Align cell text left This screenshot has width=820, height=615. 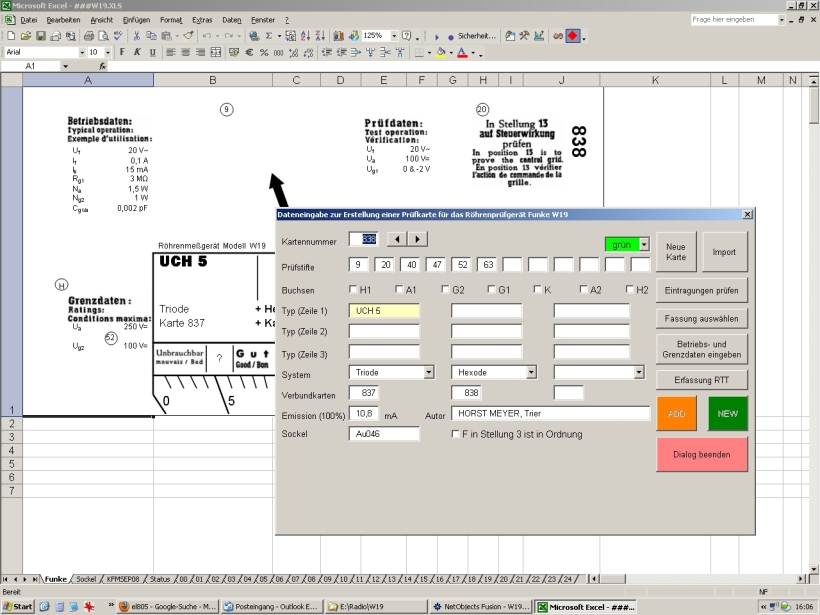[170, 52]
